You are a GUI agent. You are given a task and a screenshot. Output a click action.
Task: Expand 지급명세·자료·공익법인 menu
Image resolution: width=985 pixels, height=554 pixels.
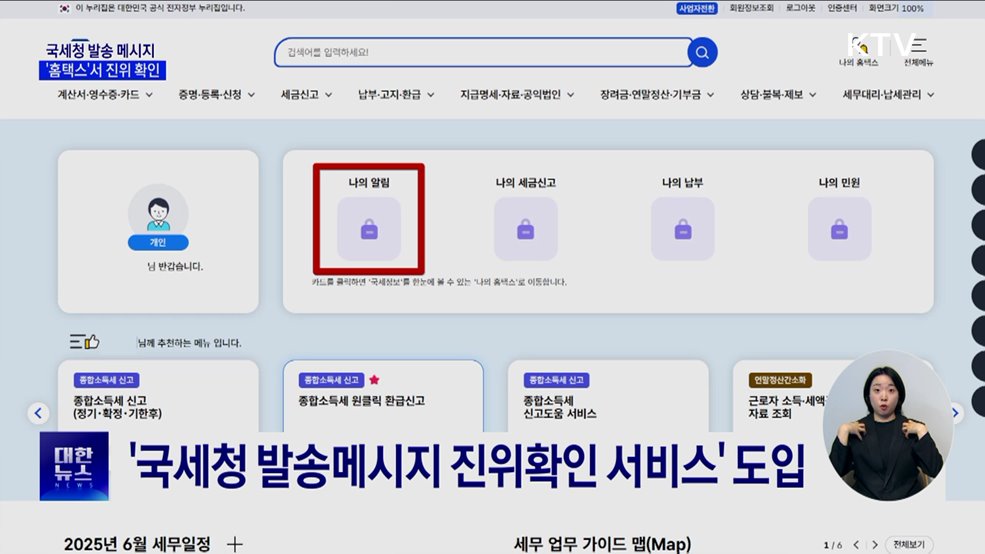(x=517, y=95)
